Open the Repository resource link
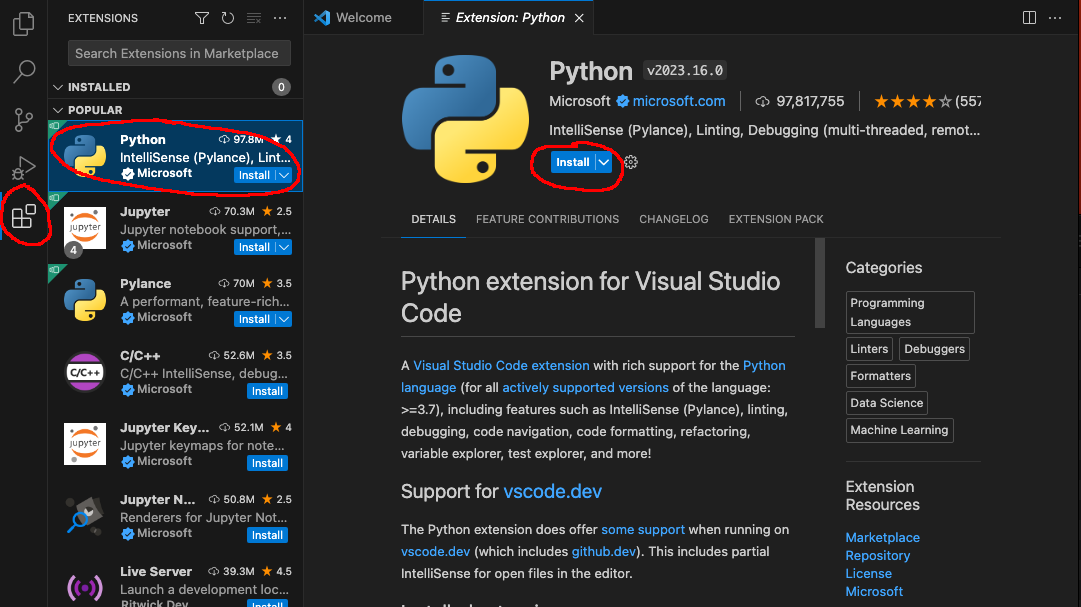1081x607 pixels. click(878, 555)
